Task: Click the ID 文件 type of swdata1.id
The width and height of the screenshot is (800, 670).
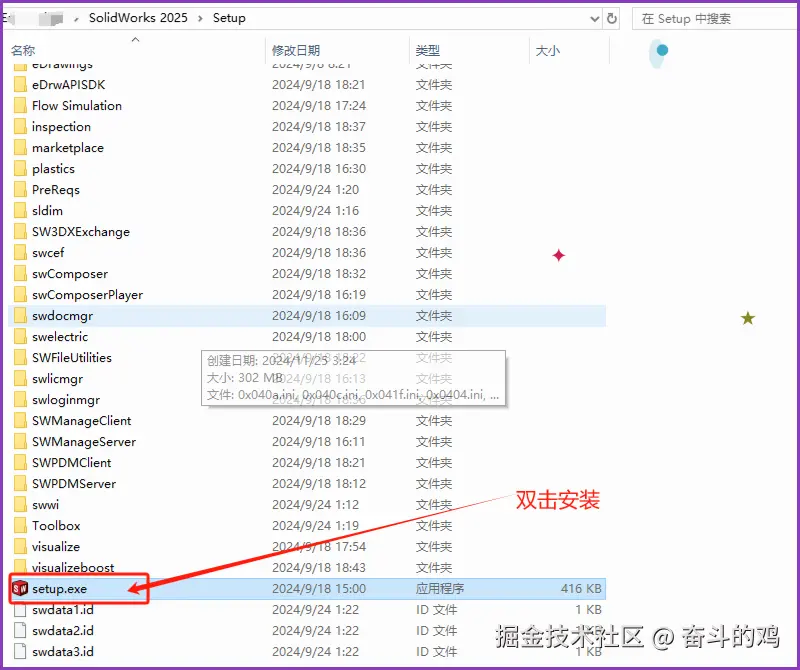Action: pyautogui.click(x=436, y=610)
